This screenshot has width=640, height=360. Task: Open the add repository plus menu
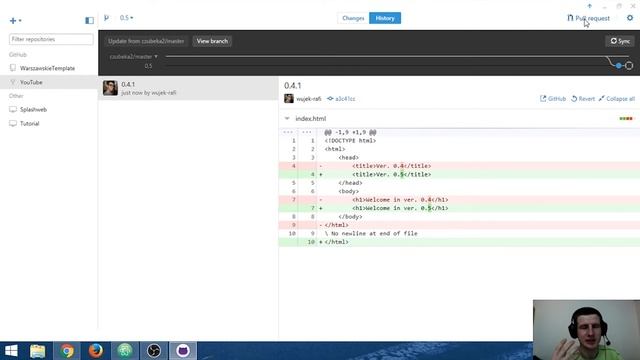(x=16, y=20)
